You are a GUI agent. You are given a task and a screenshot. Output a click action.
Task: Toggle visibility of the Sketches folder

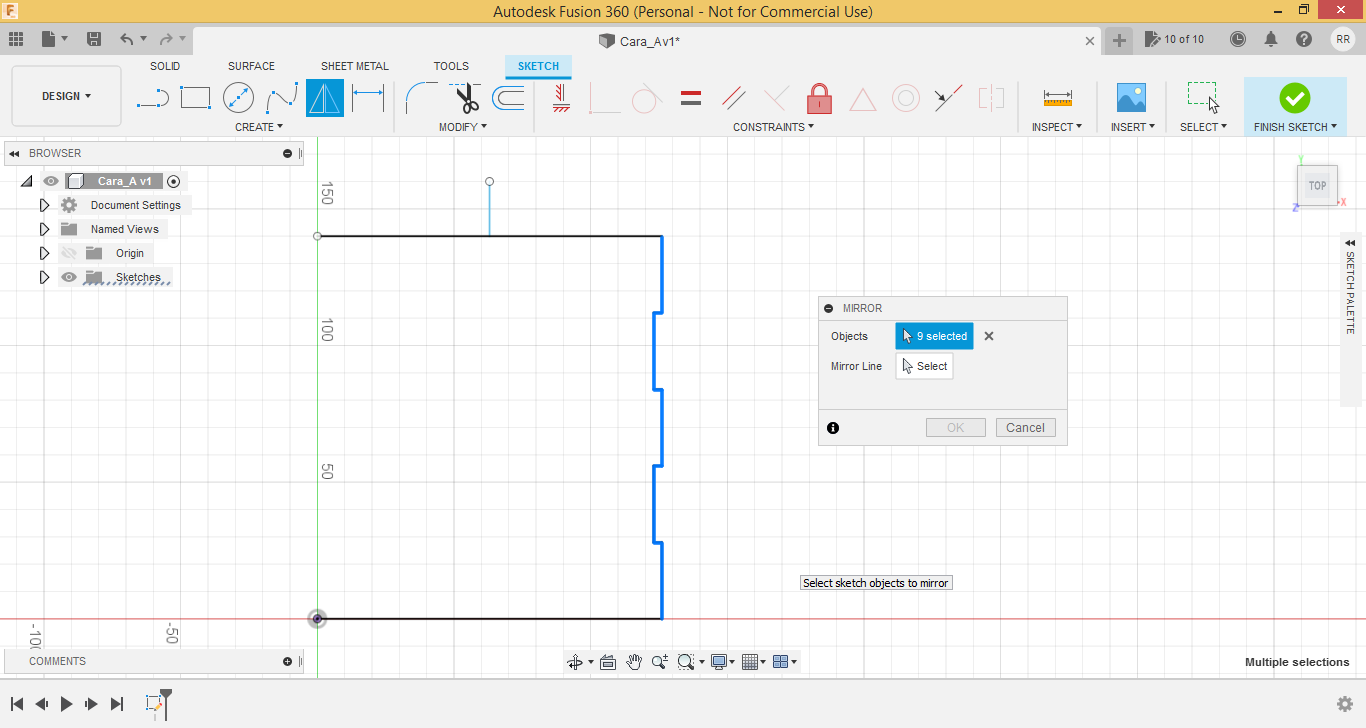[69, 277]
